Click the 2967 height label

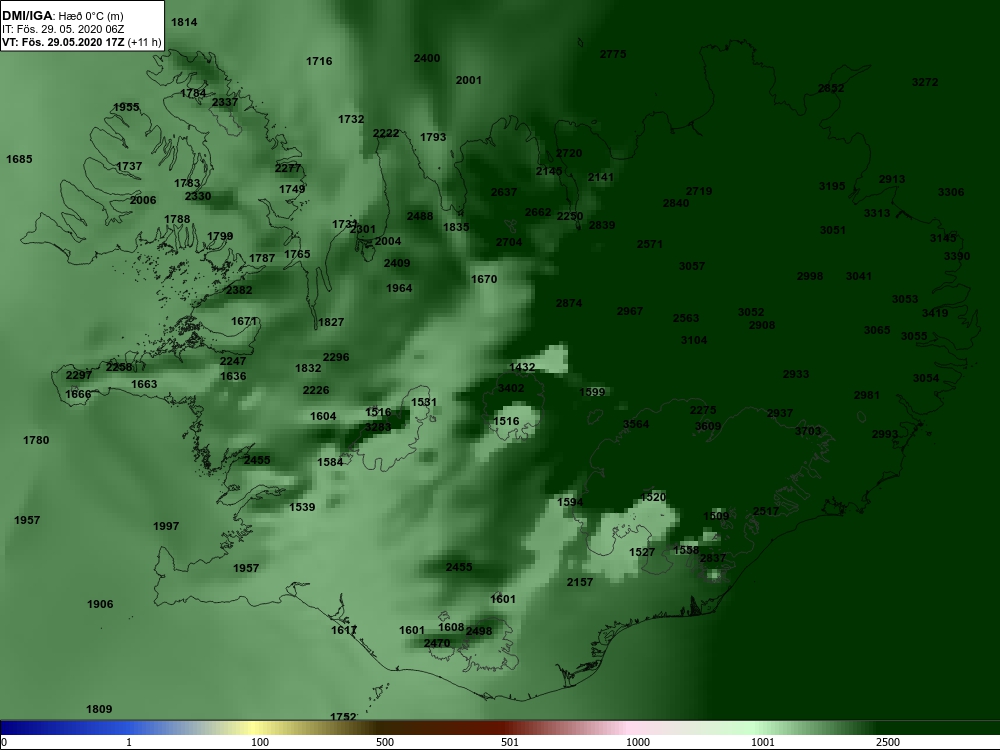(x=630, y=311)
